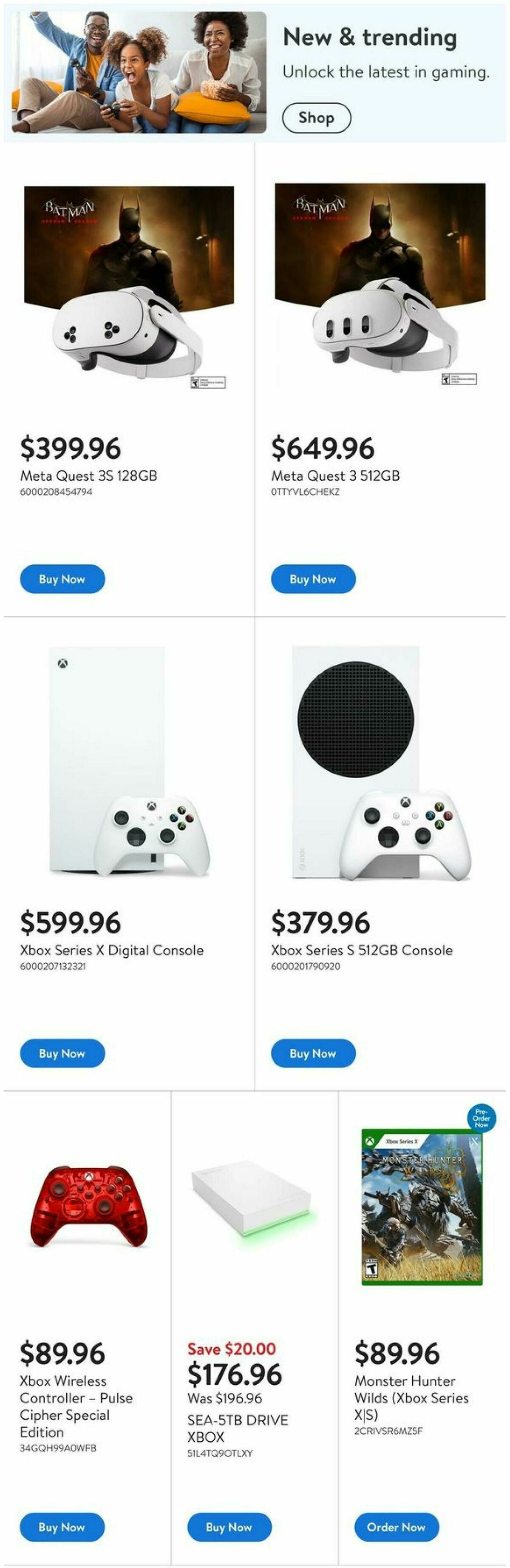Image resolution: width=510 pixels, height=1568 pixels.
Task: Click Buy Now under the Pulse Cipher controller
Action: 62,1527
